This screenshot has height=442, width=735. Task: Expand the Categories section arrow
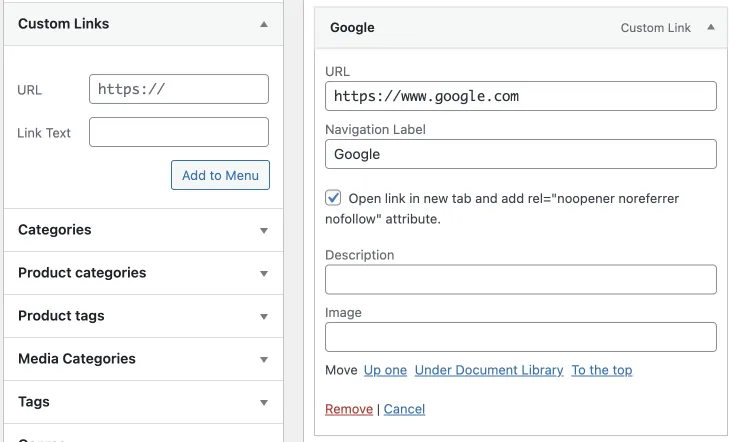264,230
